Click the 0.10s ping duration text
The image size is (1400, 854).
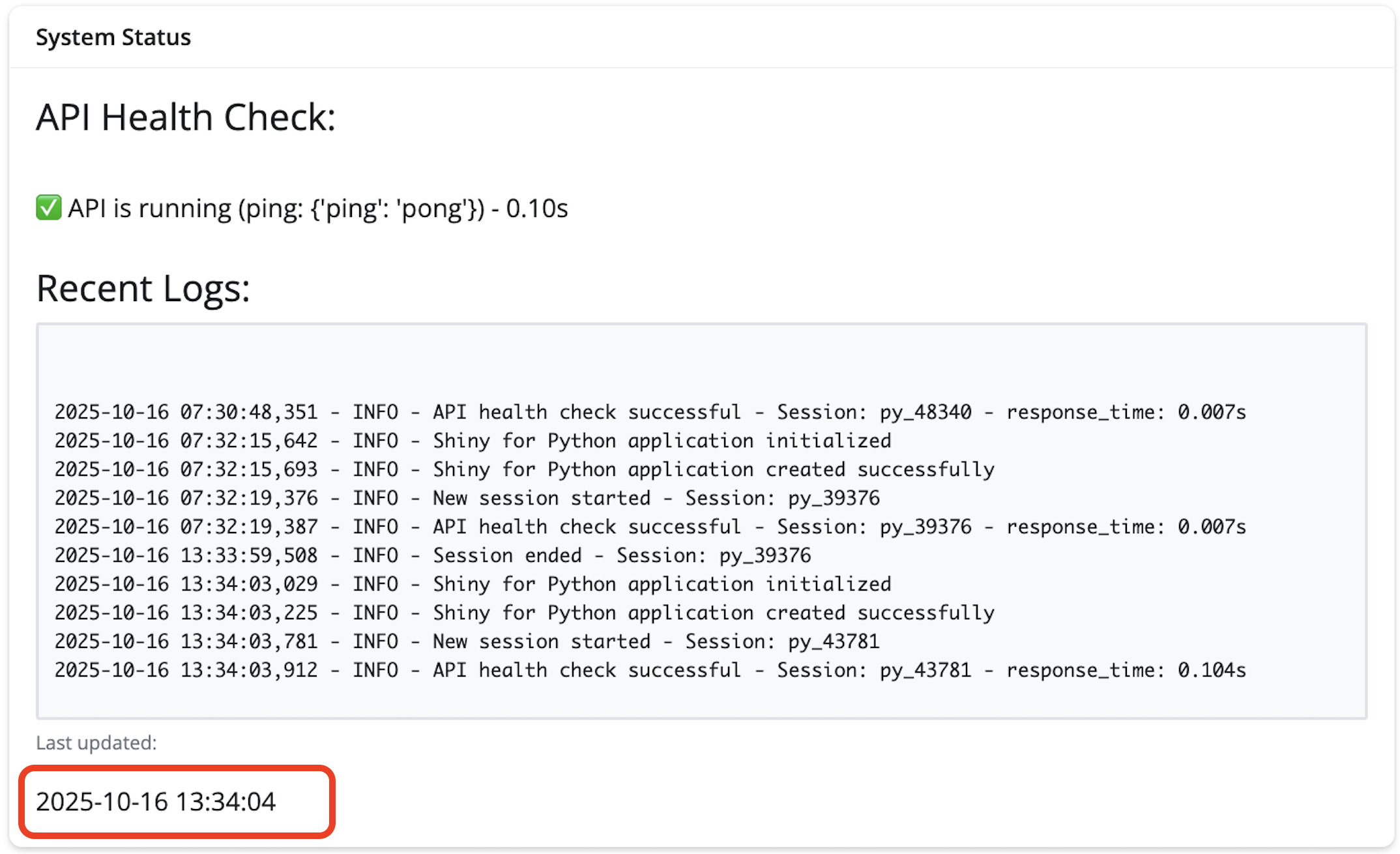537,209
